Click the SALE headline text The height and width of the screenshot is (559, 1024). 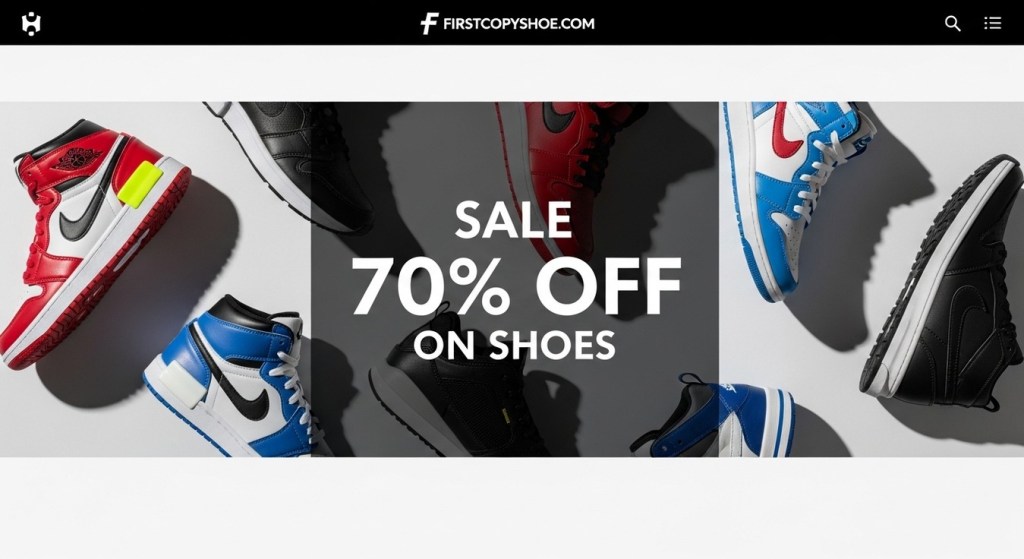[x=513, y=220]
